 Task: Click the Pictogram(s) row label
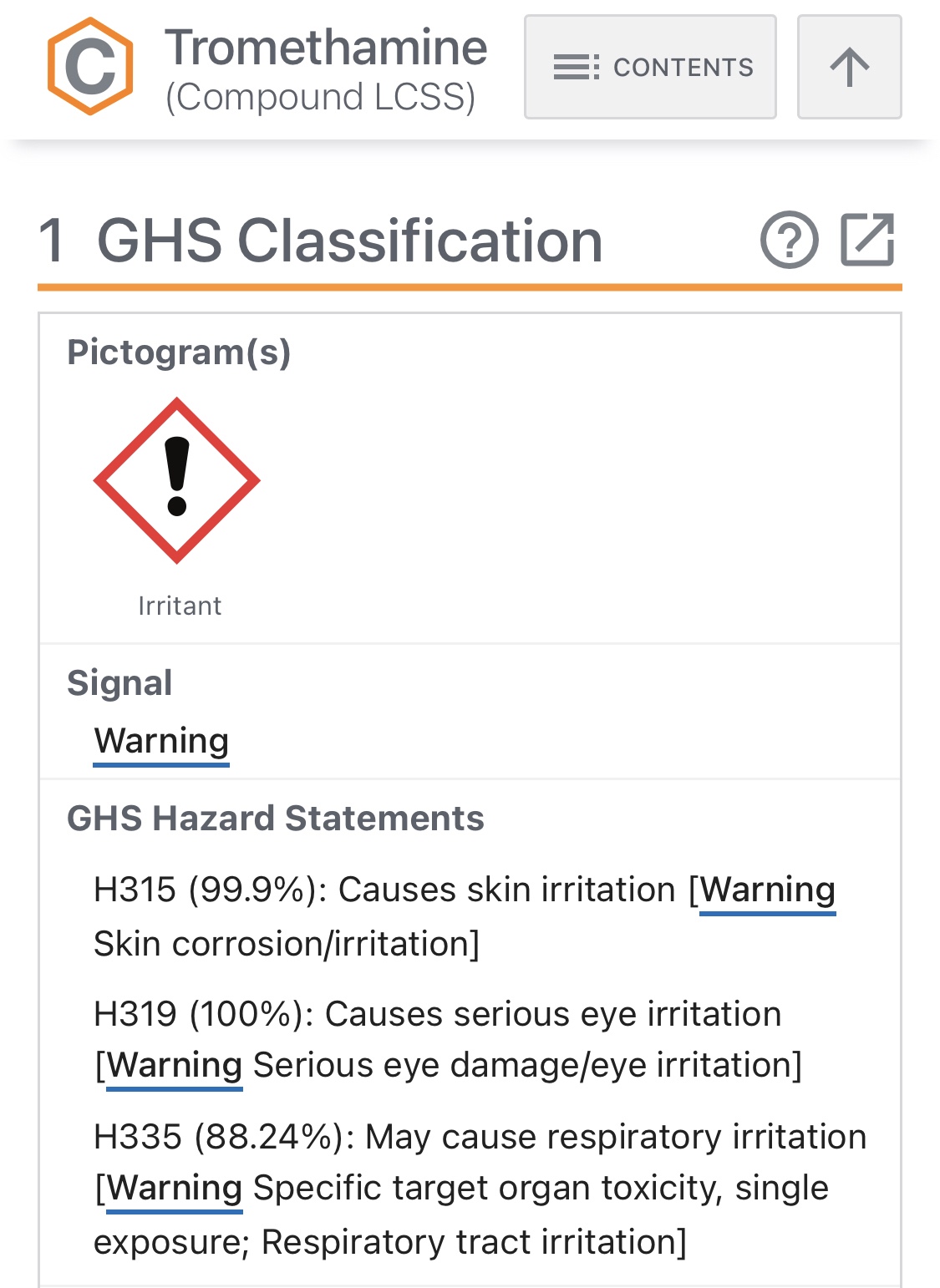tap(179, 352)
